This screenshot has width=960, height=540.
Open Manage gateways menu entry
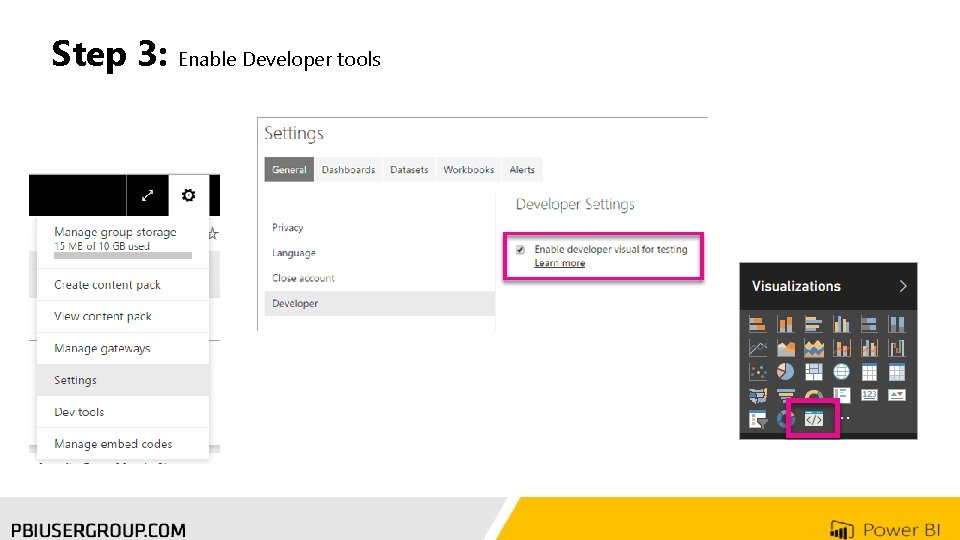tap(122, 348)
